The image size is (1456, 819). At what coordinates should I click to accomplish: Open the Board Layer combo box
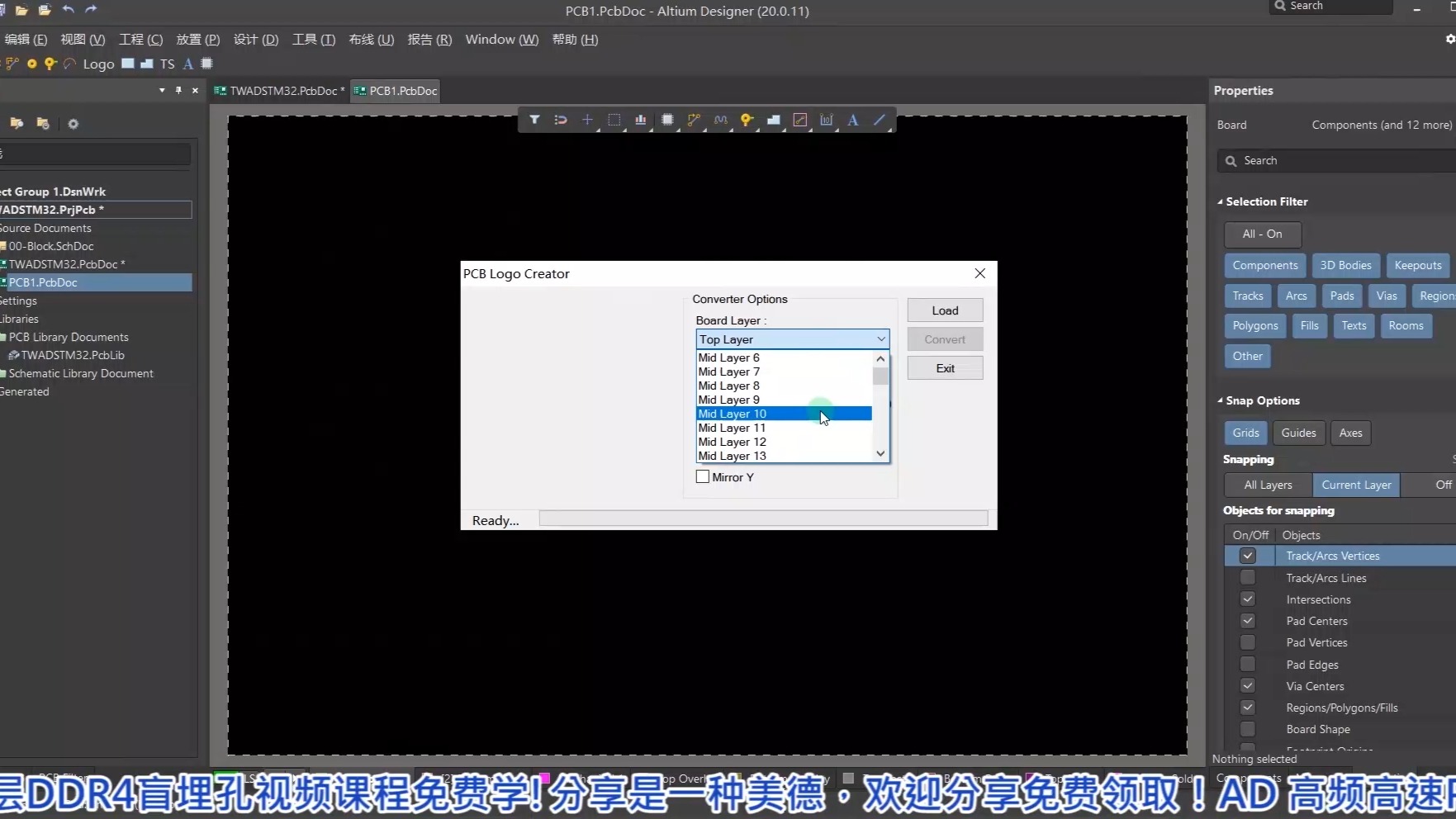tap(793, 339)
